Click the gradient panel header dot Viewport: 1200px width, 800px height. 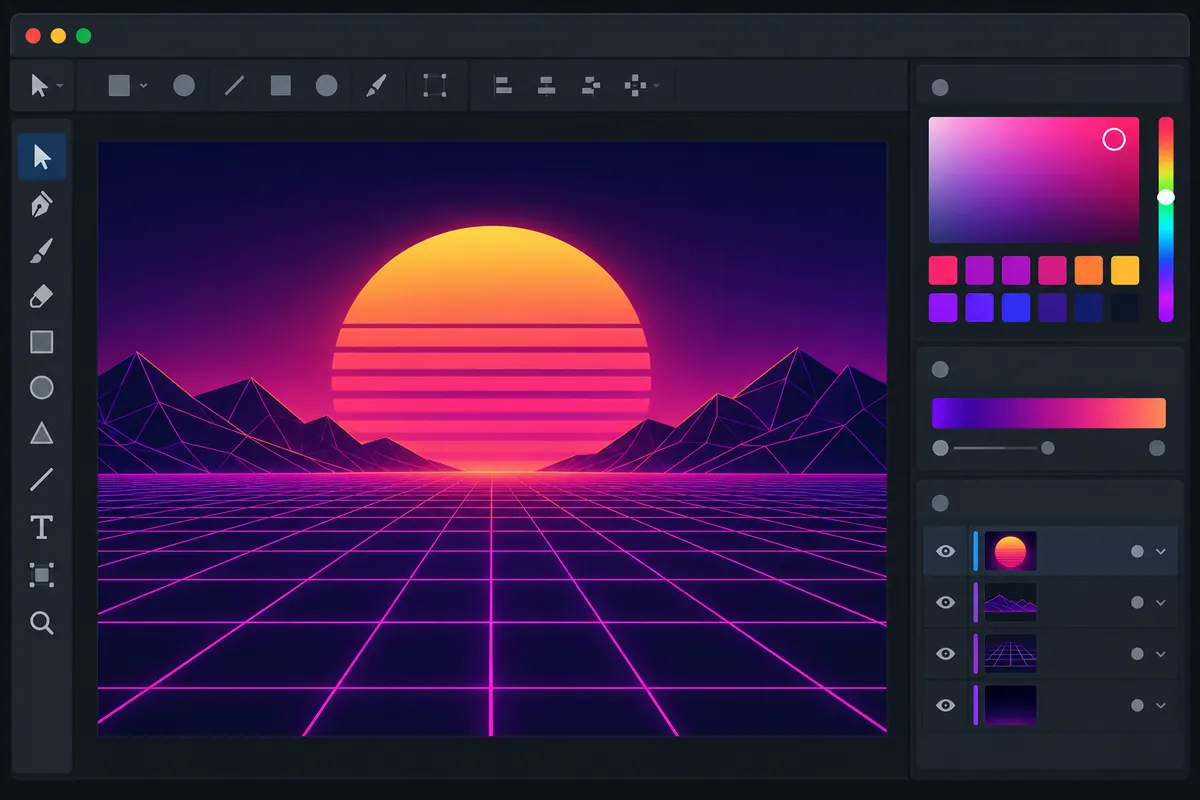tap(940, 369)
